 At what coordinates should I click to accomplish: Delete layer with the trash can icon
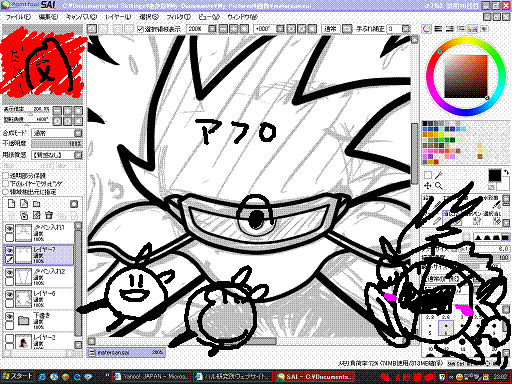click(49, 216)
